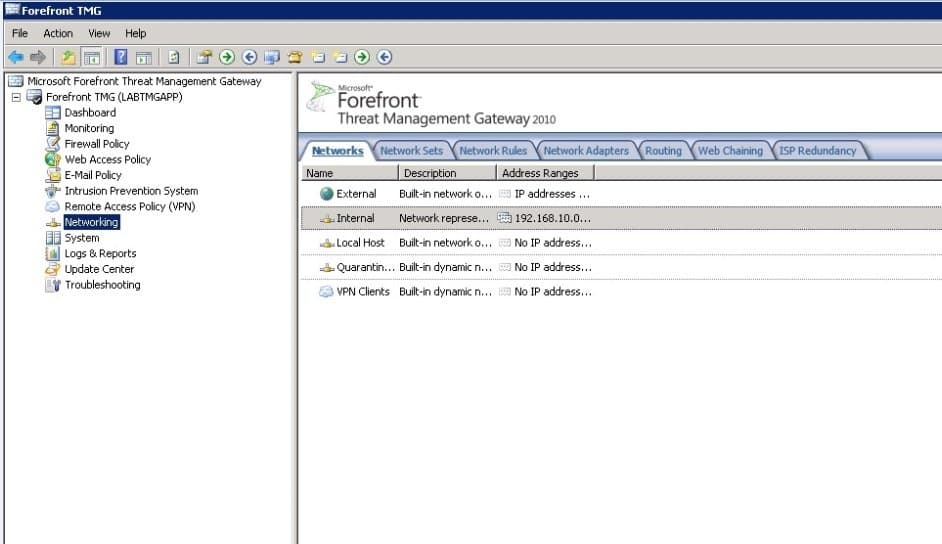Screen dimensions: 942x544
Task: Click the Monitoring icon in the tree
Action: point(53,128)
